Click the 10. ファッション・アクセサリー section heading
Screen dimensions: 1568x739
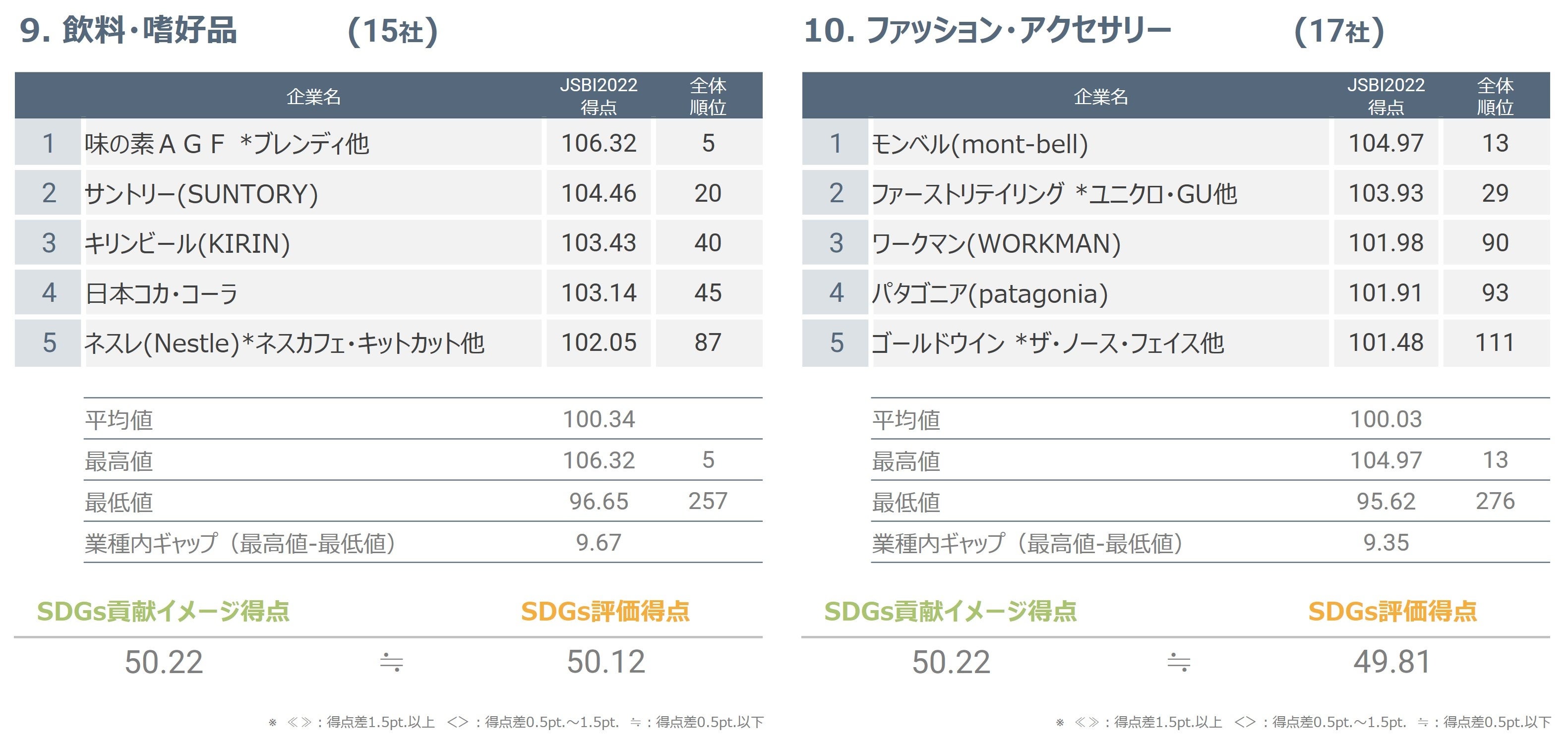[x=987, y=30]
